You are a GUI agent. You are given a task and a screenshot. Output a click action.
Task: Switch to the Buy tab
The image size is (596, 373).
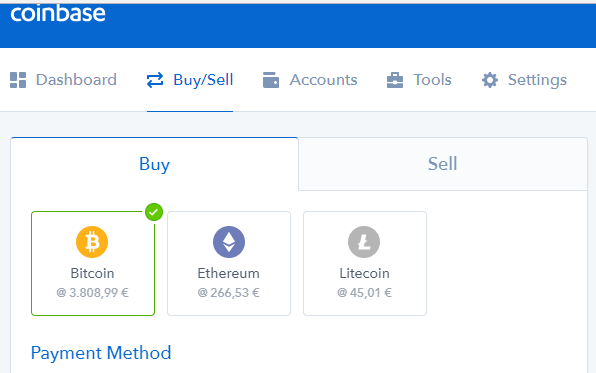154,164
